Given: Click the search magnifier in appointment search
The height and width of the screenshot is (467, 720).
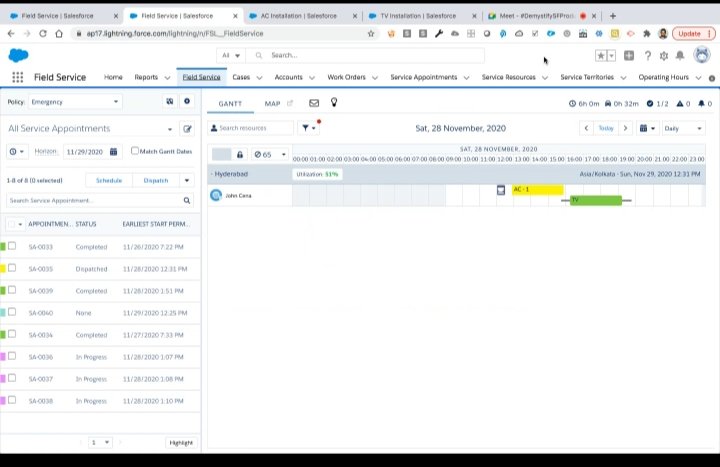Looking at the screenshot, I should pyautogui.click(x=187, y=200).
